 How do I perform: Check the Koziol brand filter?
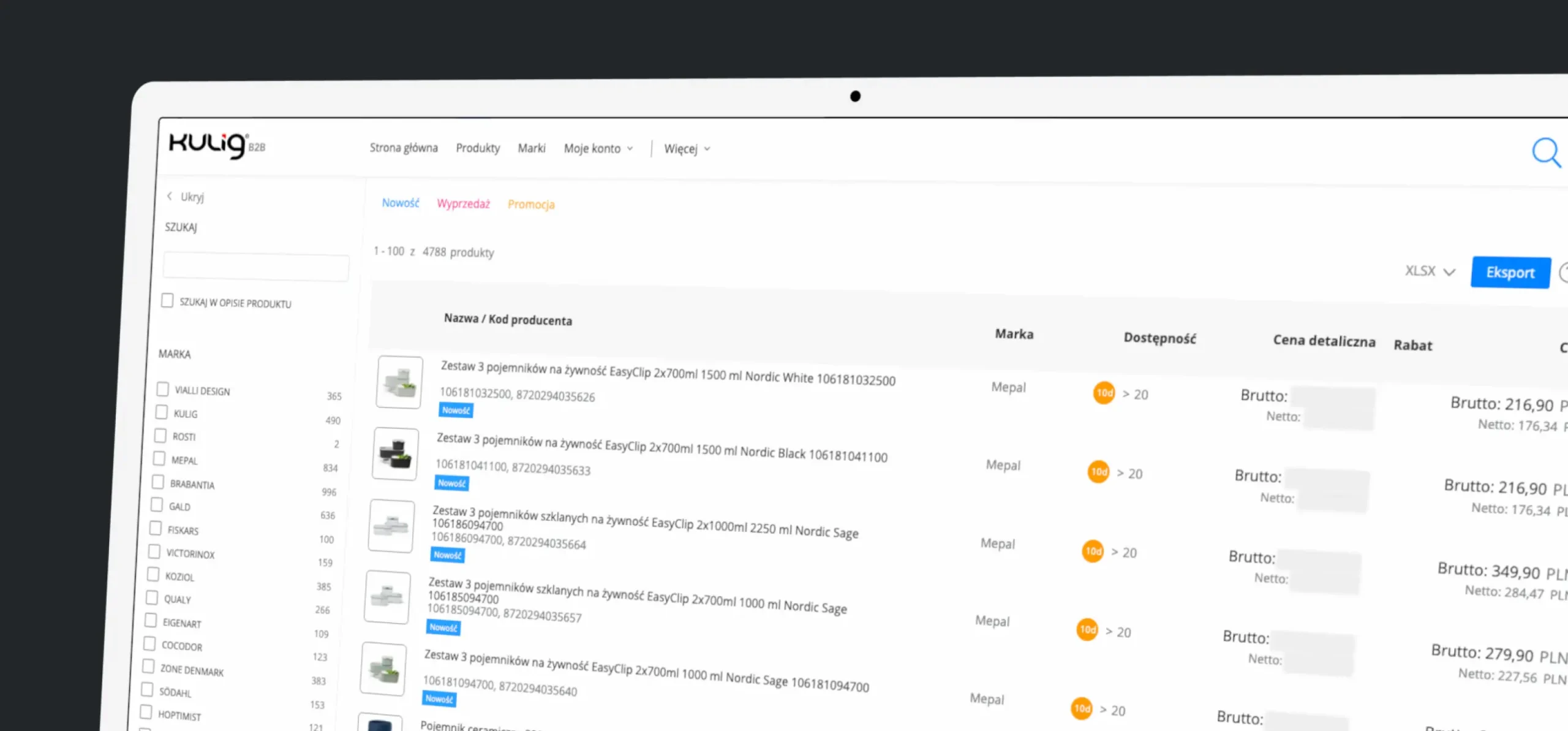point(153,574)
